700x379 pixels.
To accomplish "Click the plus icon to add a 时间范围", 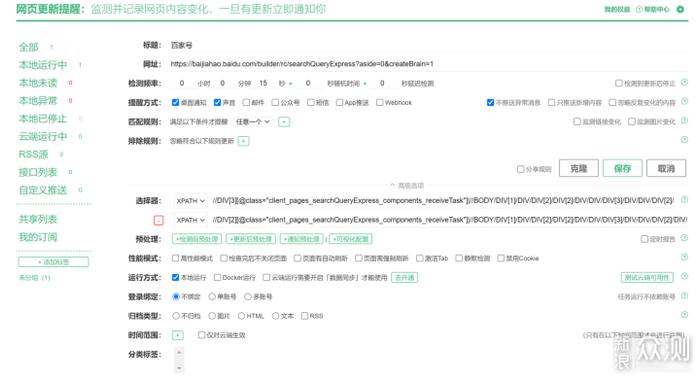I will pos(178,335).
